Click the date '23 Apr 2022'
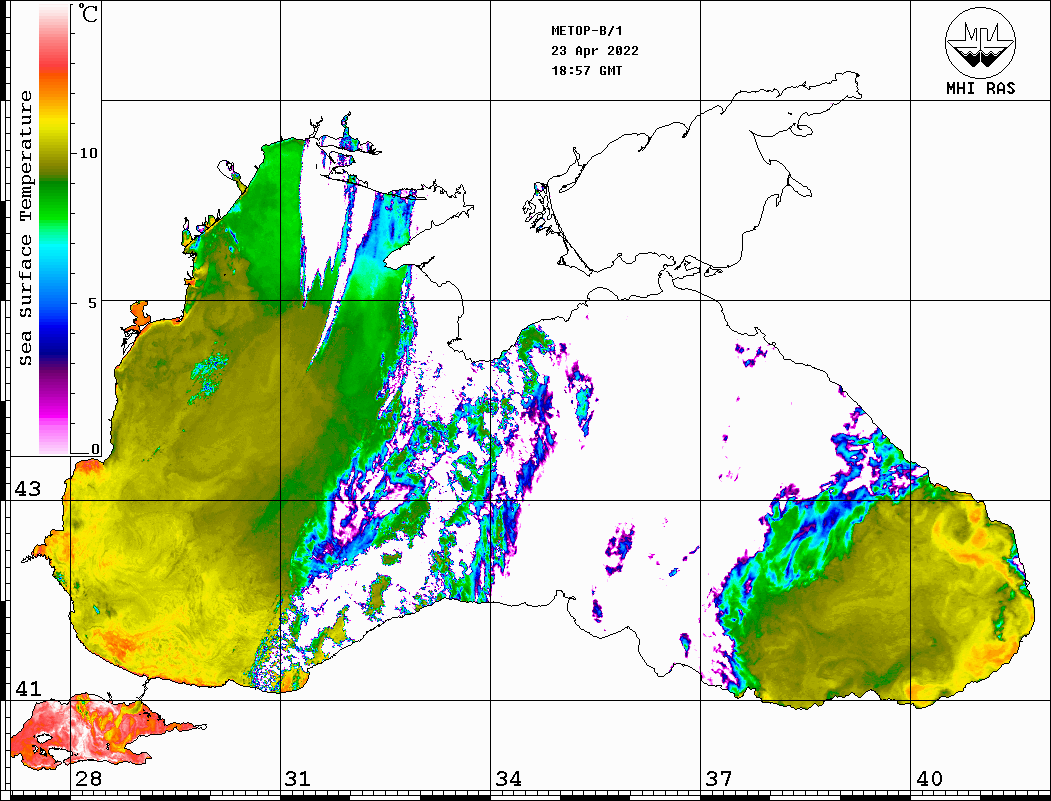The image size is (1051, 801). click(595, 51)
